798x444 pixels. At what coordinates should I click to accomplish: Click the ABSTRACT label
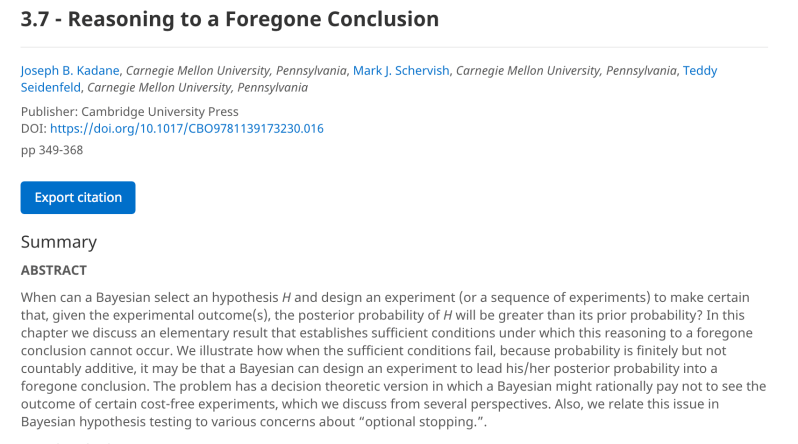pyautogui.click(x=54, y=270)
